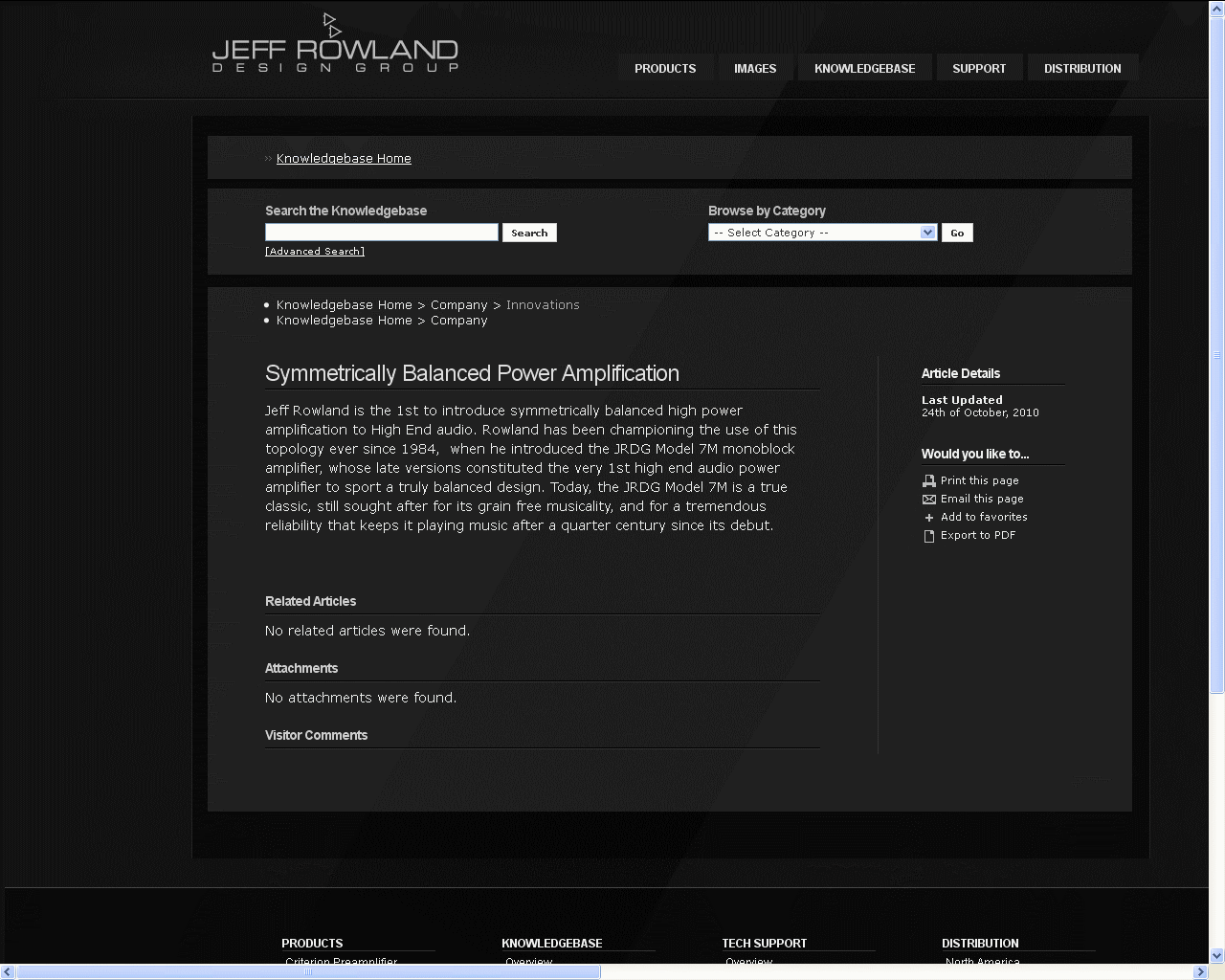Open the KNOWLEDGEBASE menu
This screenshot has width=1225, height=980.
click(x=864, y=68)
